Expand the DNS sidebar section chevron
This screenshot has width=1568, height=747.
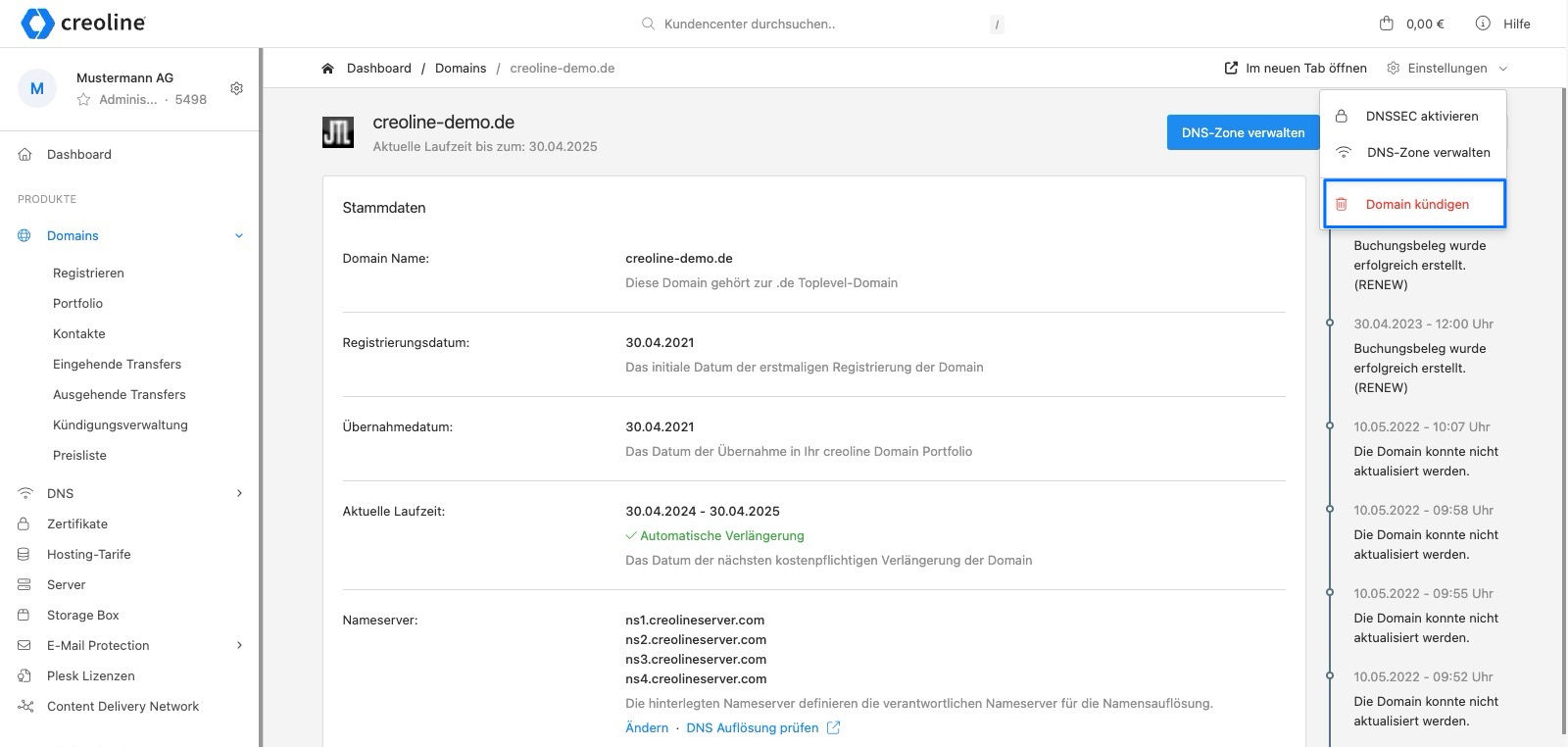click(239, 493)
